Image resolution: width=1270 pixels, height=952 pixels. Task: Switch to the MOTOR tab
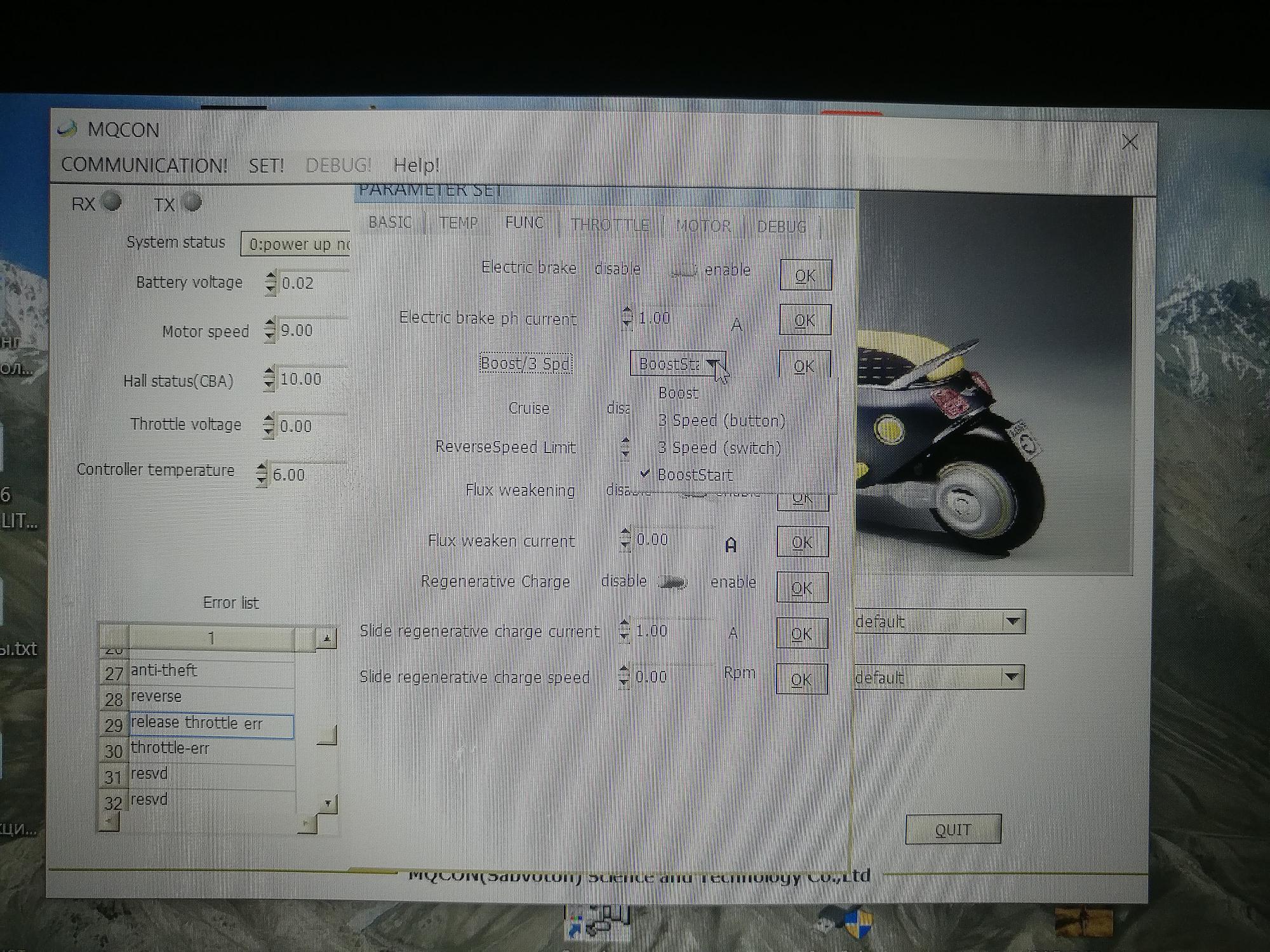703,226
